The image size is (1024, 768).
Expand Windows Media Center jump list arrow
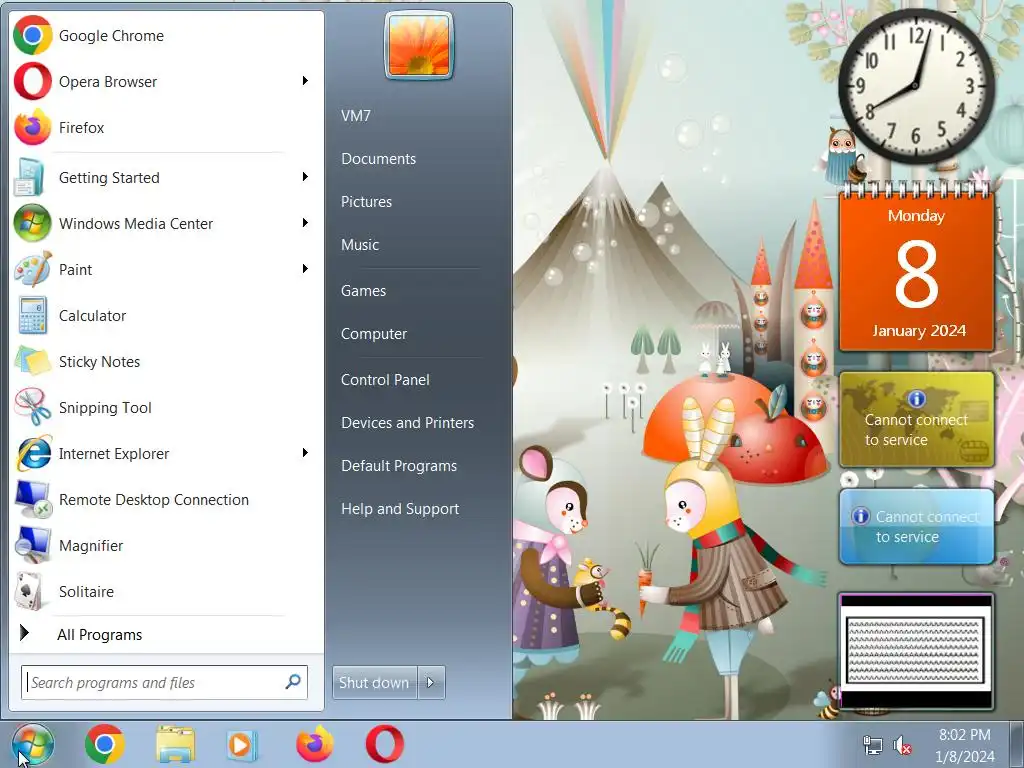tap(305, 223)
